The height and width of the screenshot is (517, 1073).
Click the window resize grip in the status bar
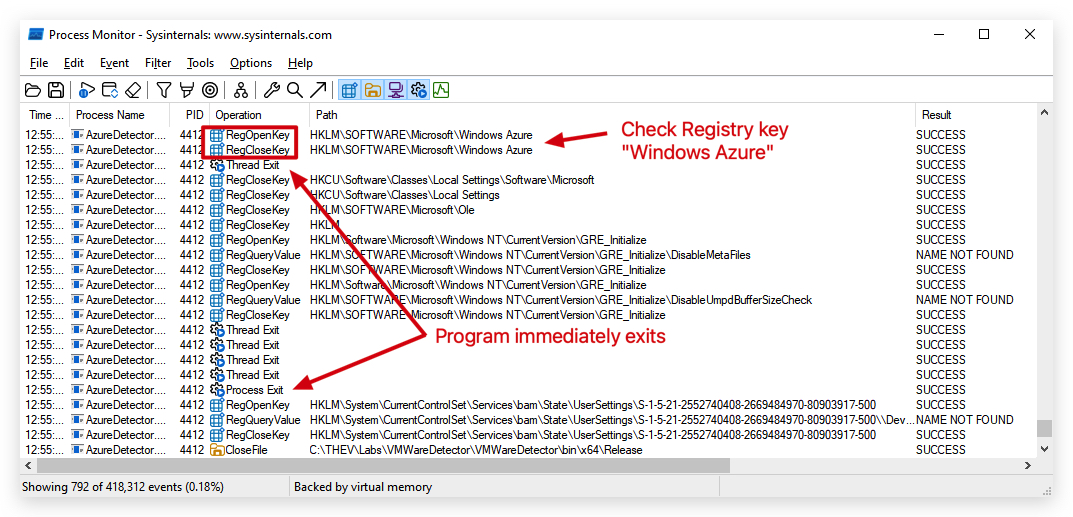point(1046,490)
